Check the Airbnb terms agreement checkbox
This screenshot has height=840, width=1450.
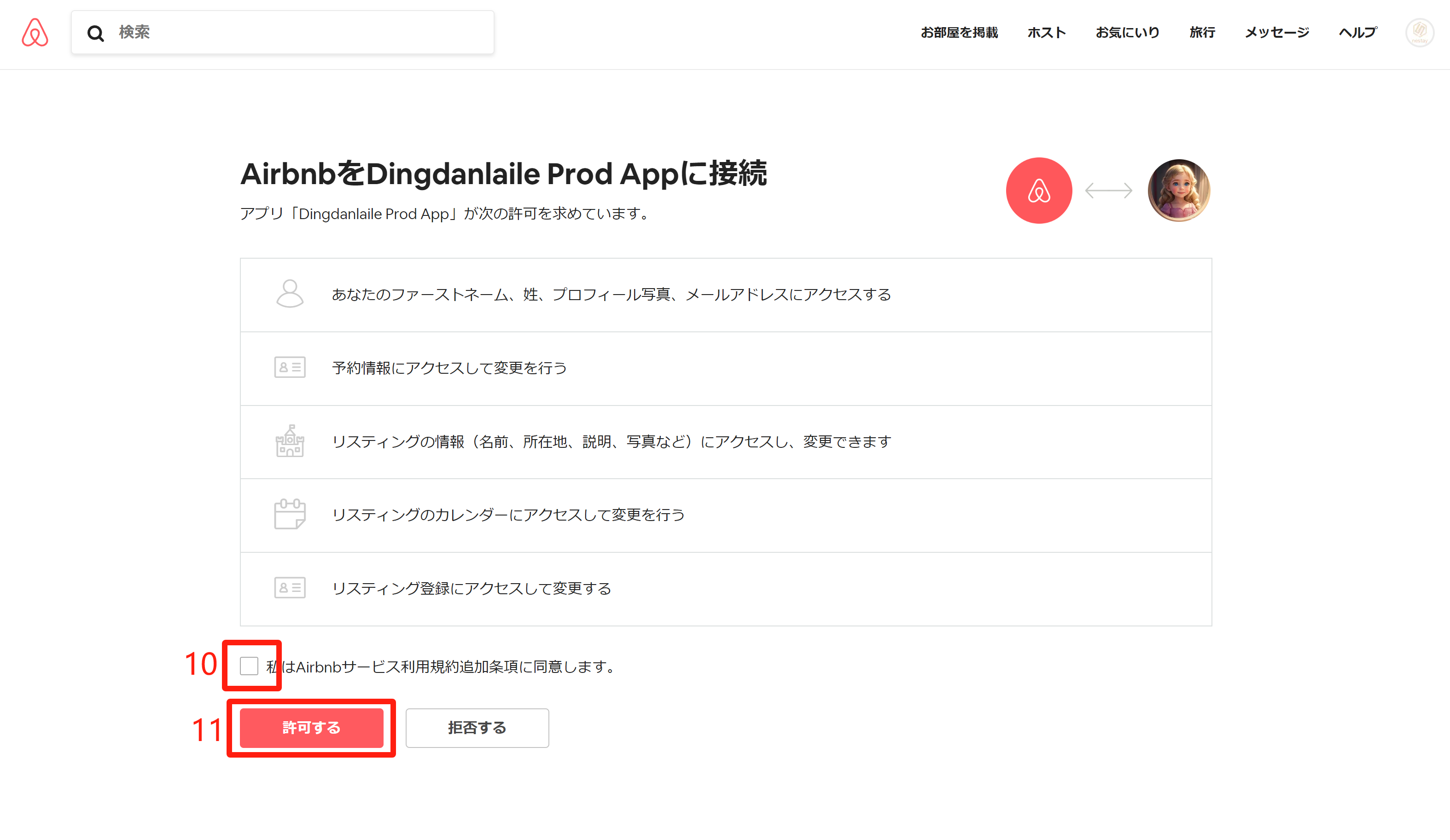pos(249,666)
